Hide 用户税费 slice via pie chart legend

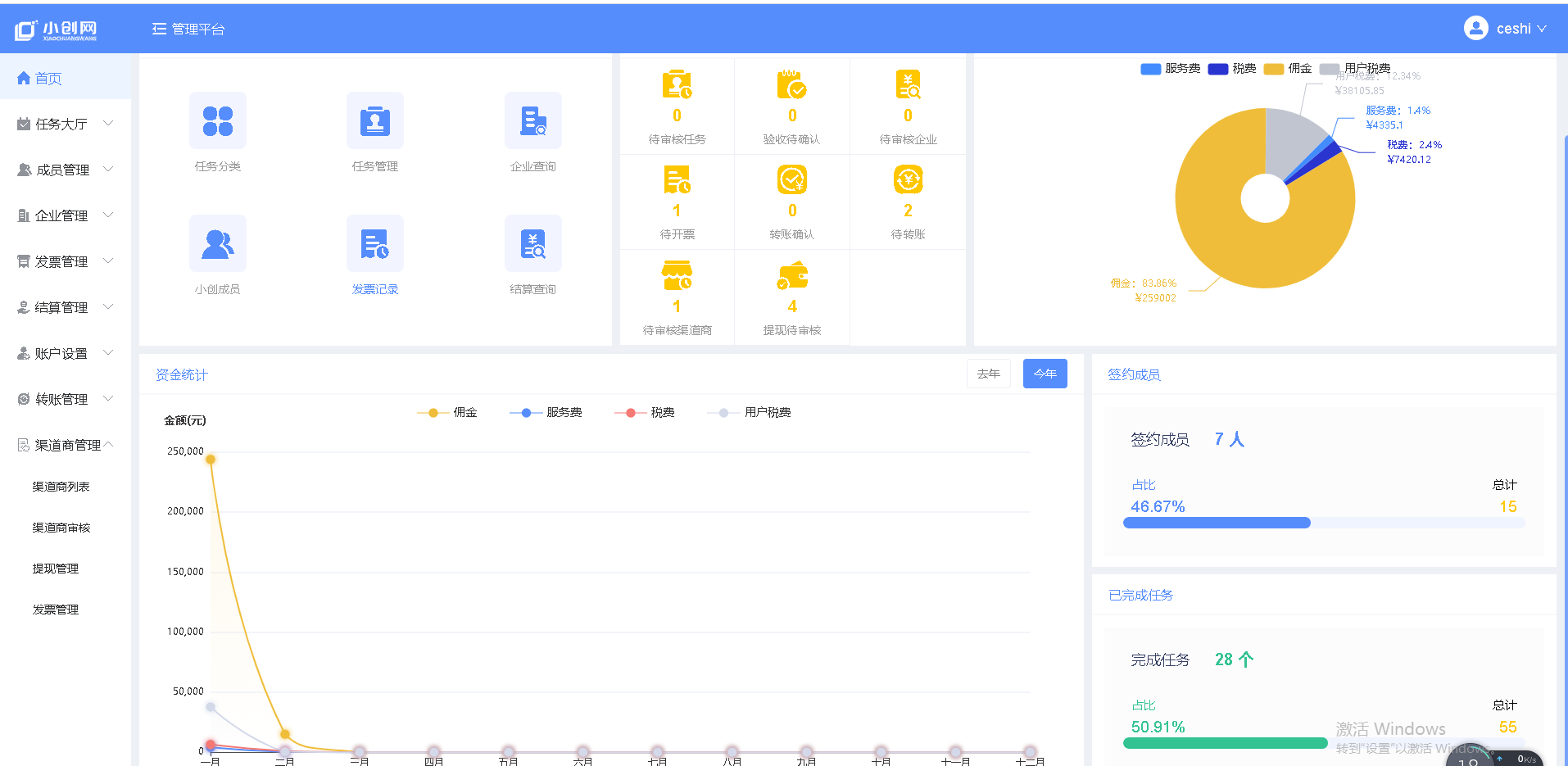pos(1355,69)
